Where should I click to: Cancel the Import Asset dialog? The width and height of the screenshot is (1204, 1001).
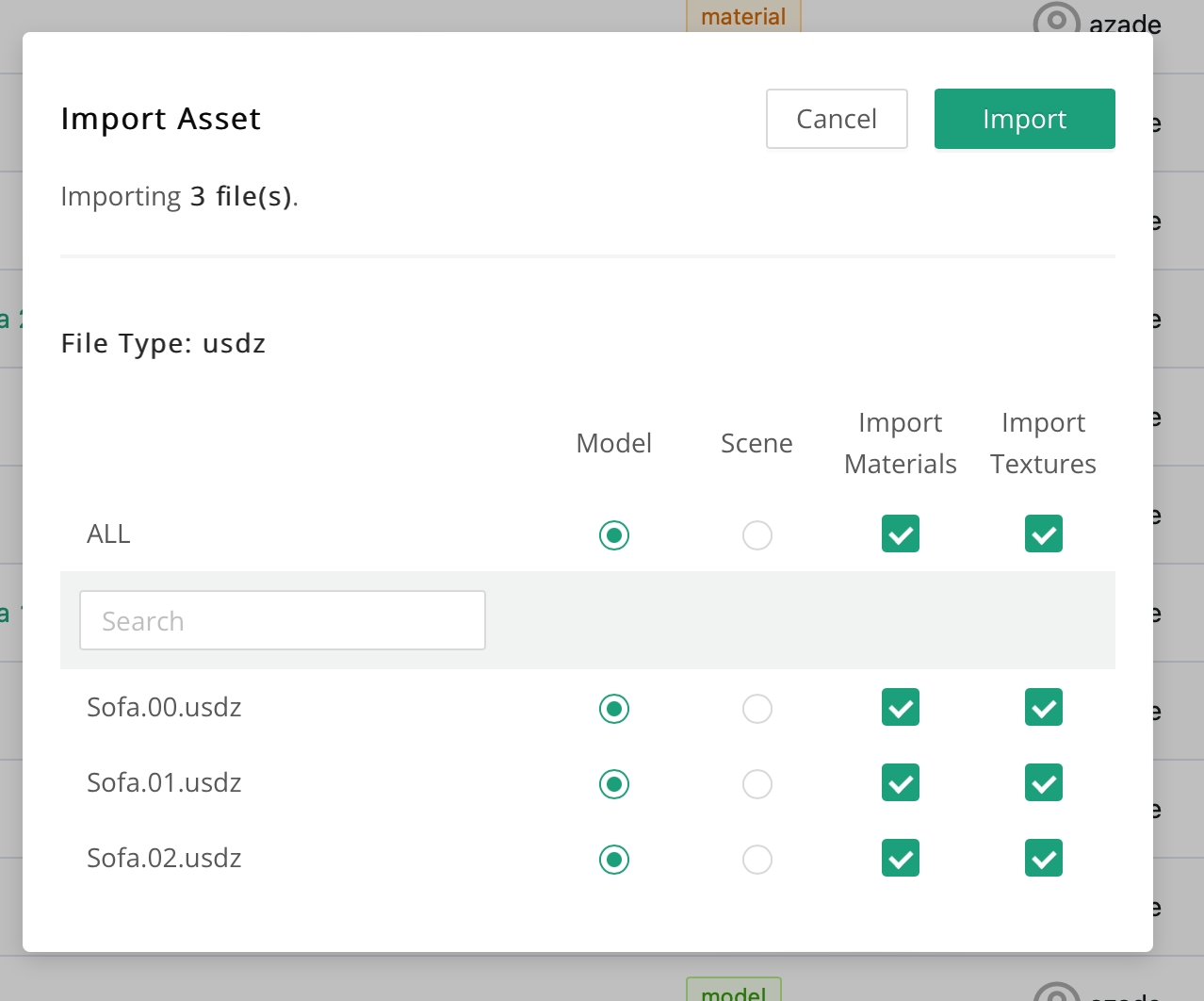click(x=837, y=119)
